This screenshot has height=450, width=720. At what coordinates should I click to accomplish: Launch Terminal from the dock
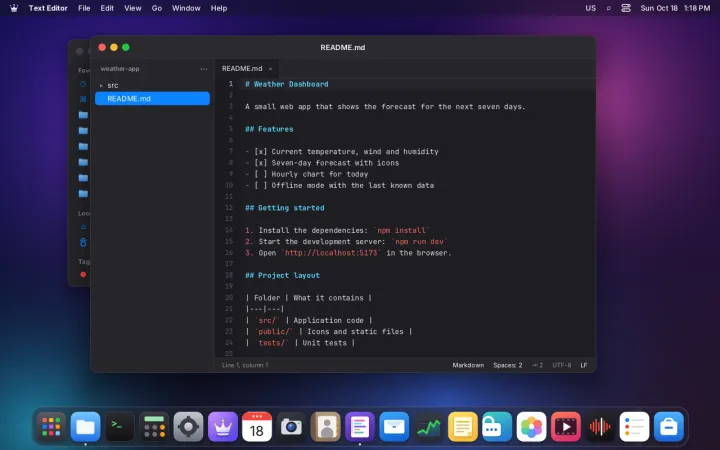pyautogui.click(x=120, y=427)
